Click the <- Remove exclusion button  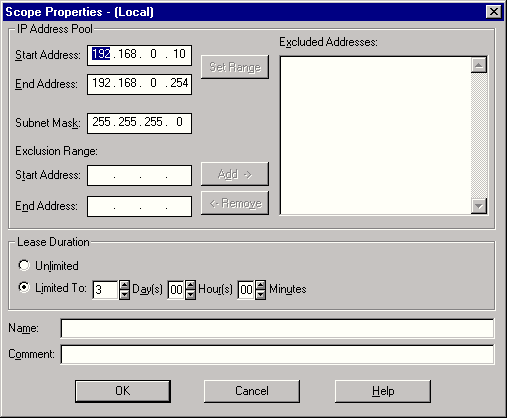point(235,203)
